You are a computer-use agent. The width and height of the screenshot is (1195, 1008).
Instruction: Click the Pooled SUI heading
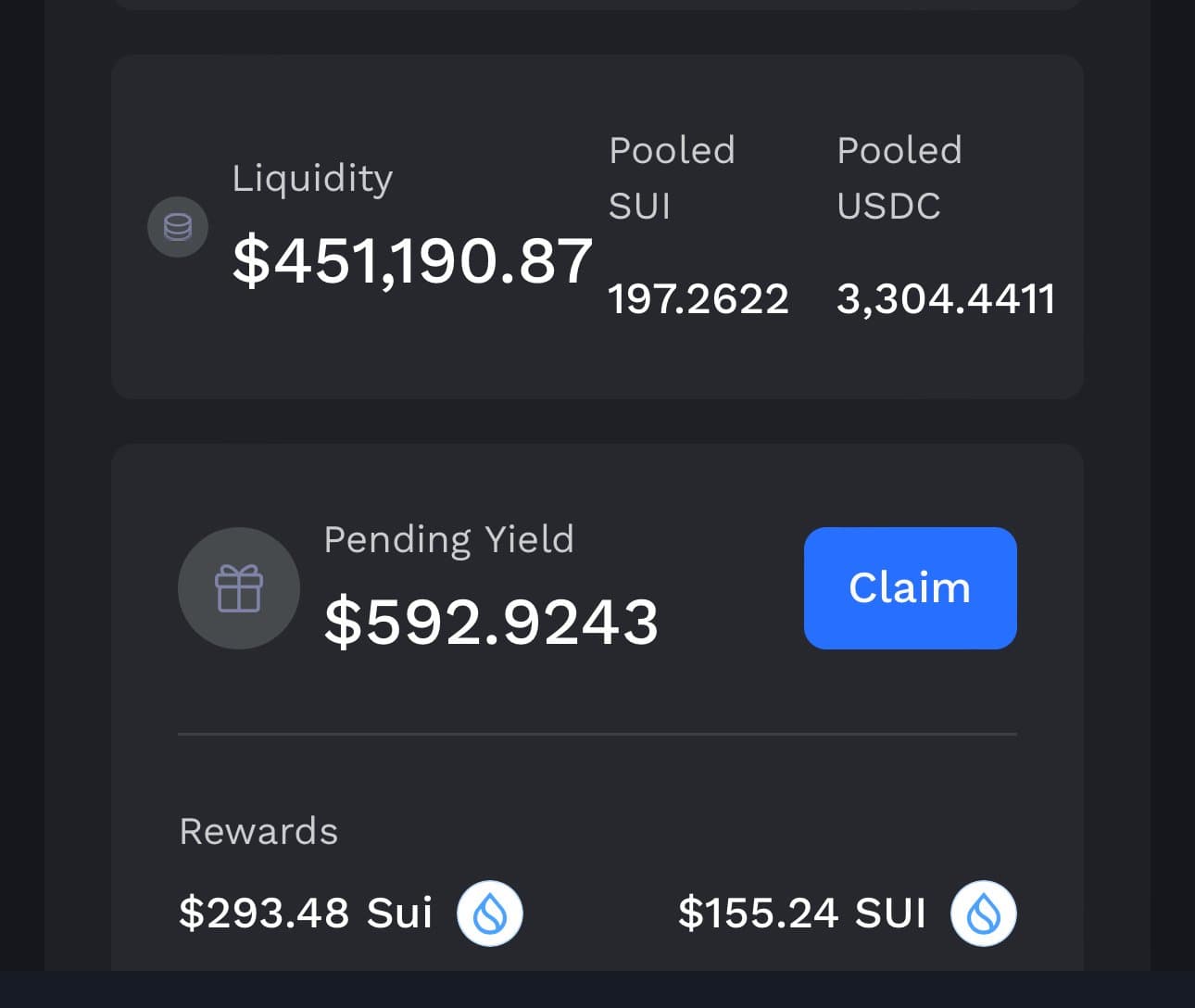tap(672, 178)
